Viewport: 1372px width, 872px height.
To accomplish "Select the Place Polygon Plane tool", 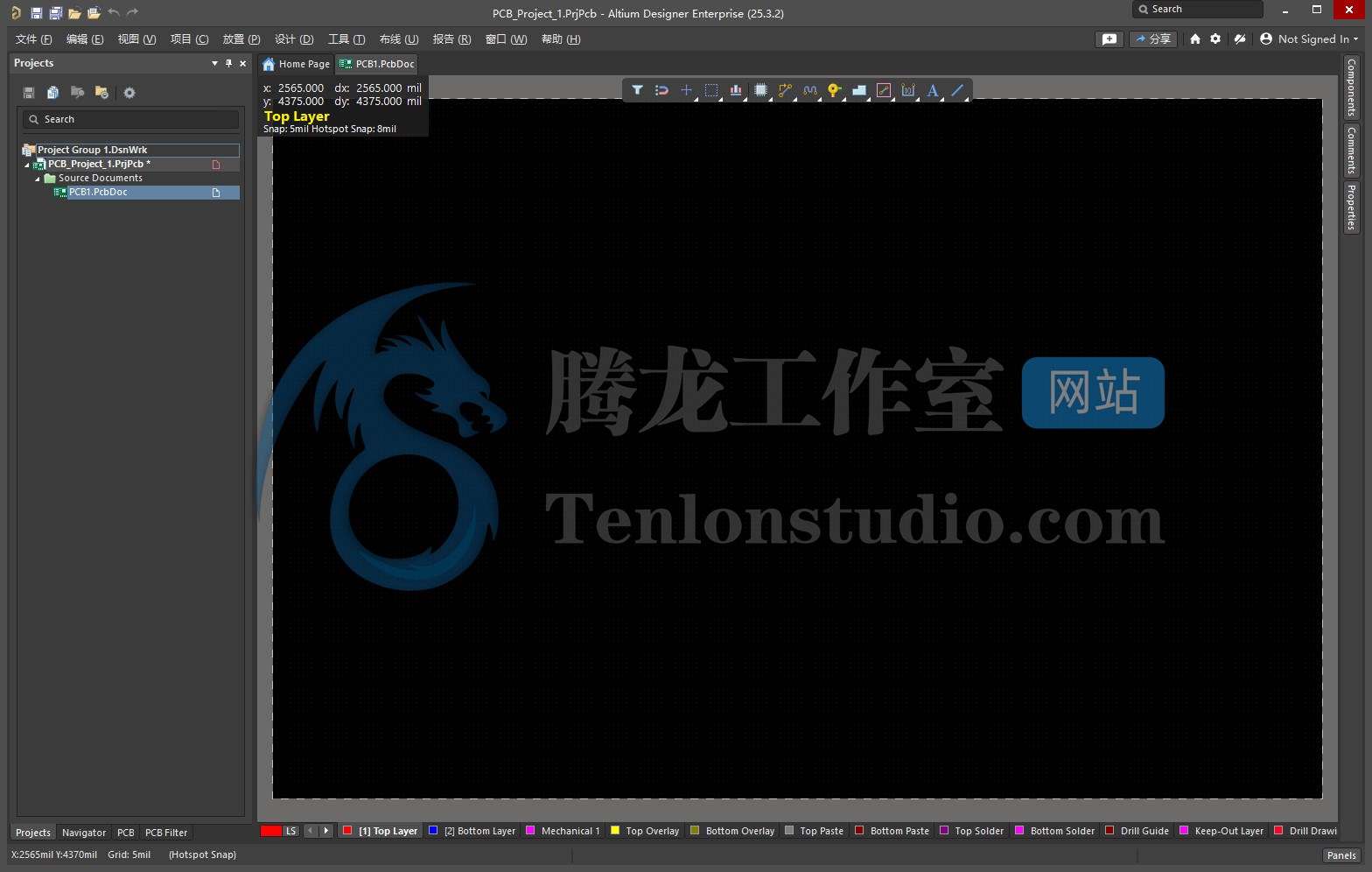I will click(858, 90).
